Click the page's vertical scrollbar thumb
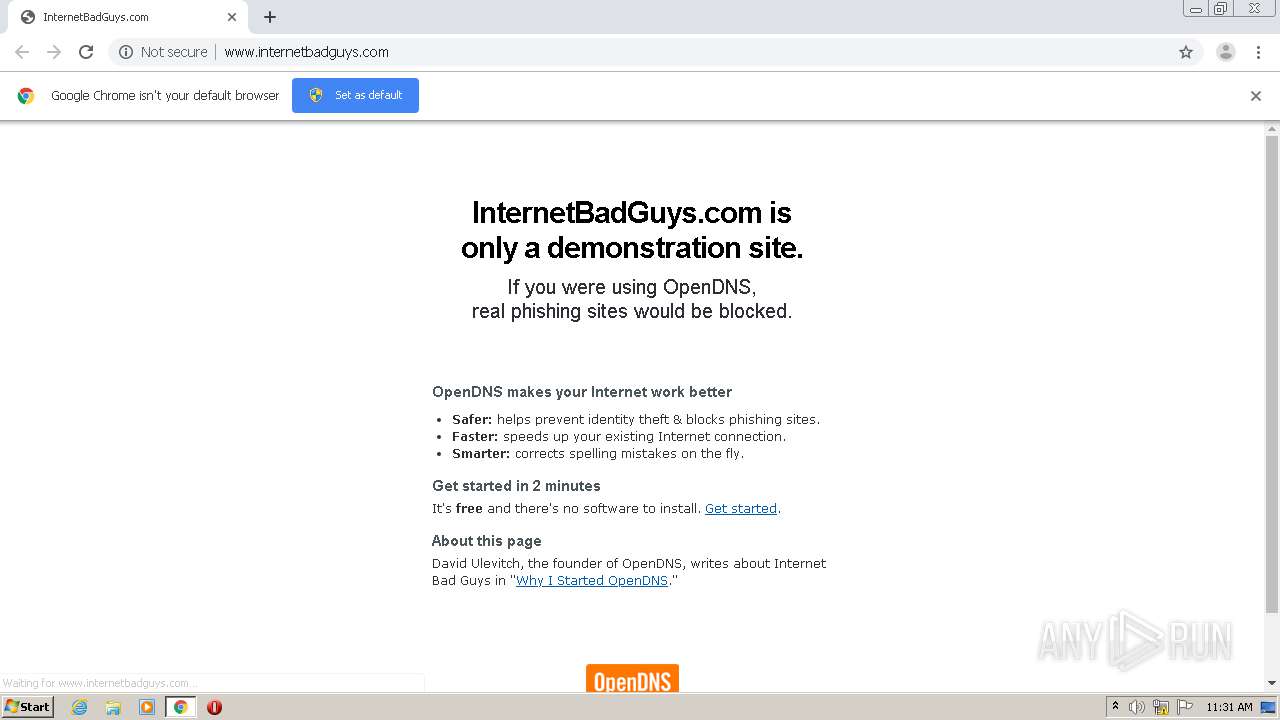 click(x=1272, y=373)
